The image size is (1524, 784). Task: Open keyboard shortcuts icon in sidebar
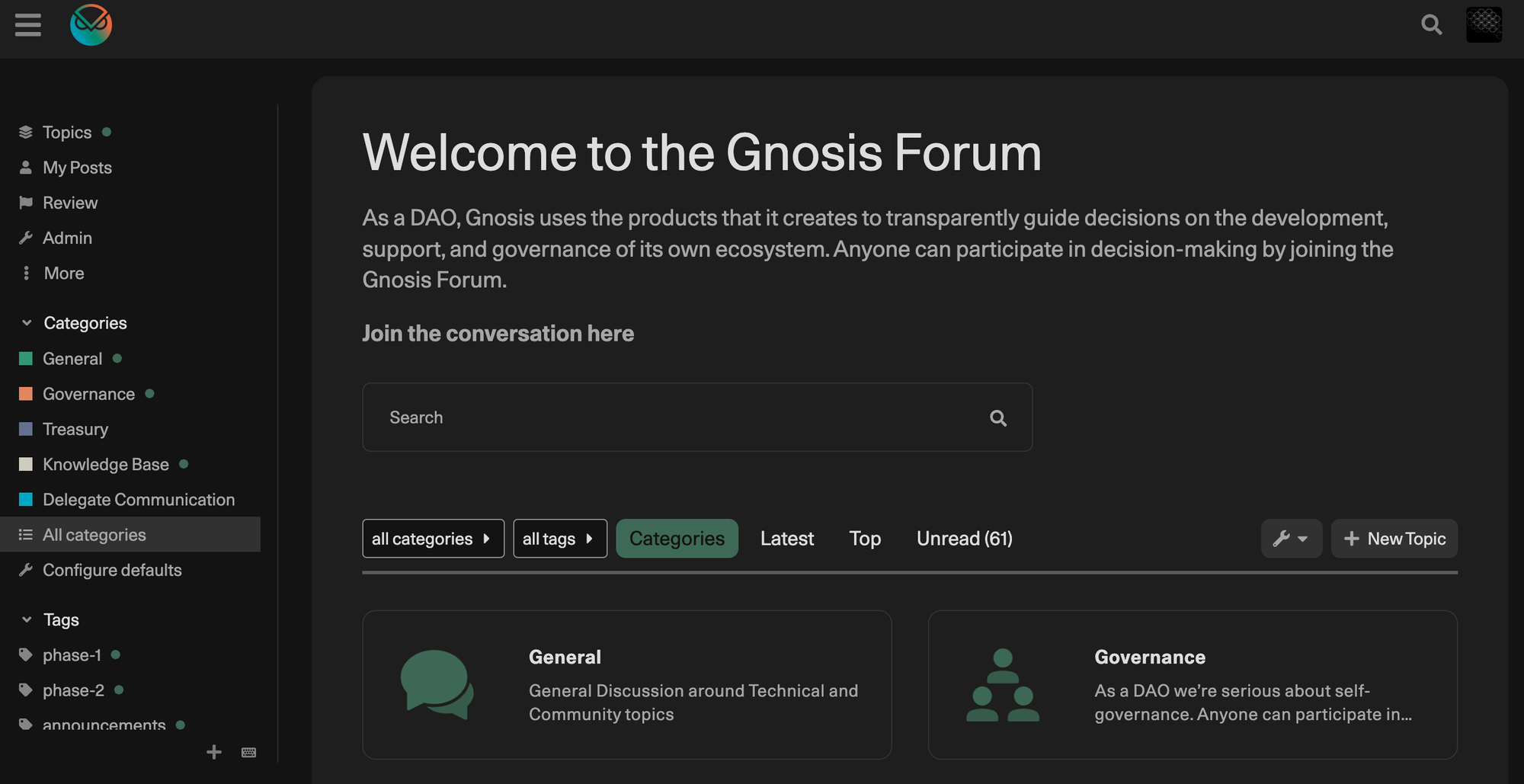click(x=248, y=753)
